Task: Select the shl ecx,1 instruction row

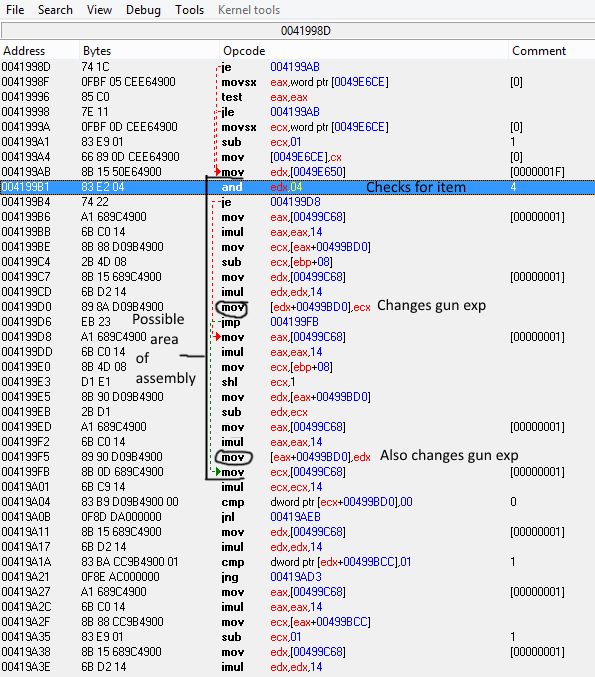Action: pyautogui.click(x=298, y=382)
